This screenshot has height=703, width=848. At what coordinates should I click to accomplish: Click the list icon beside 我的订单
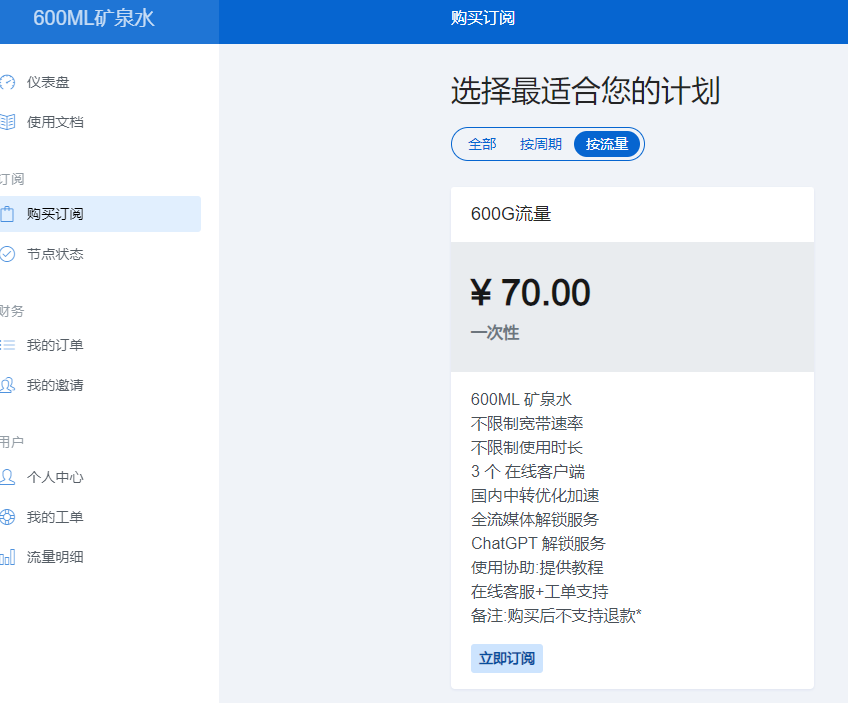coord(7,345)
